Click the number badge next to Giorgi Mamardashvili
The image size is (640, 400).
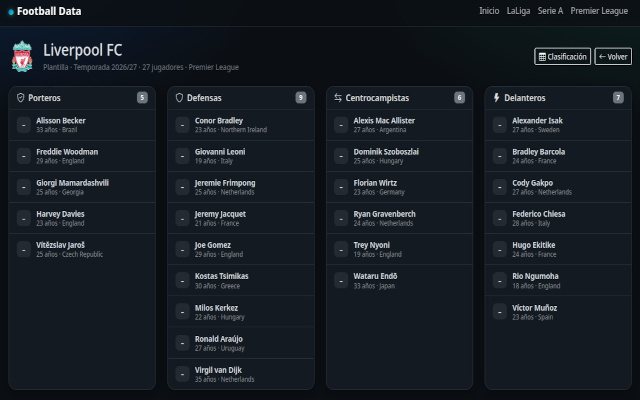click(24, 187)
